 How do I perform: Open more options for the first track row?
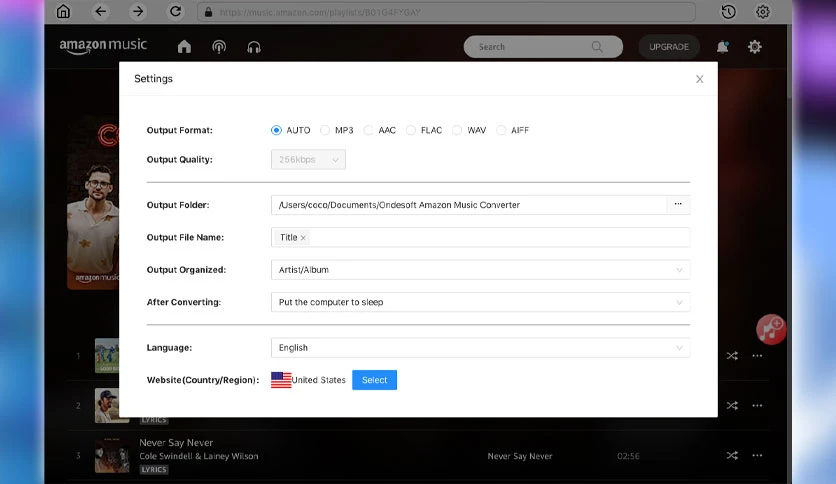coord(757,356)
